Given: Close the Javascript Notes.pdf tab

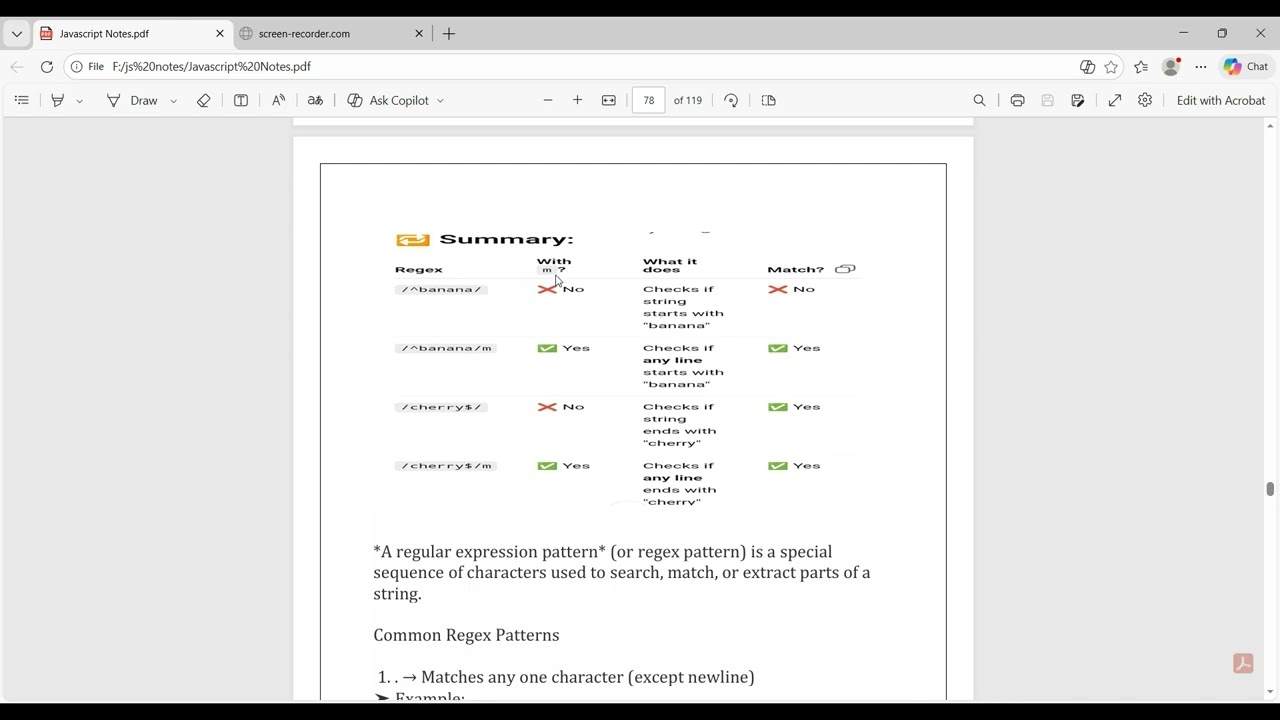Looking at the screenshot, I should coord(220,34).
